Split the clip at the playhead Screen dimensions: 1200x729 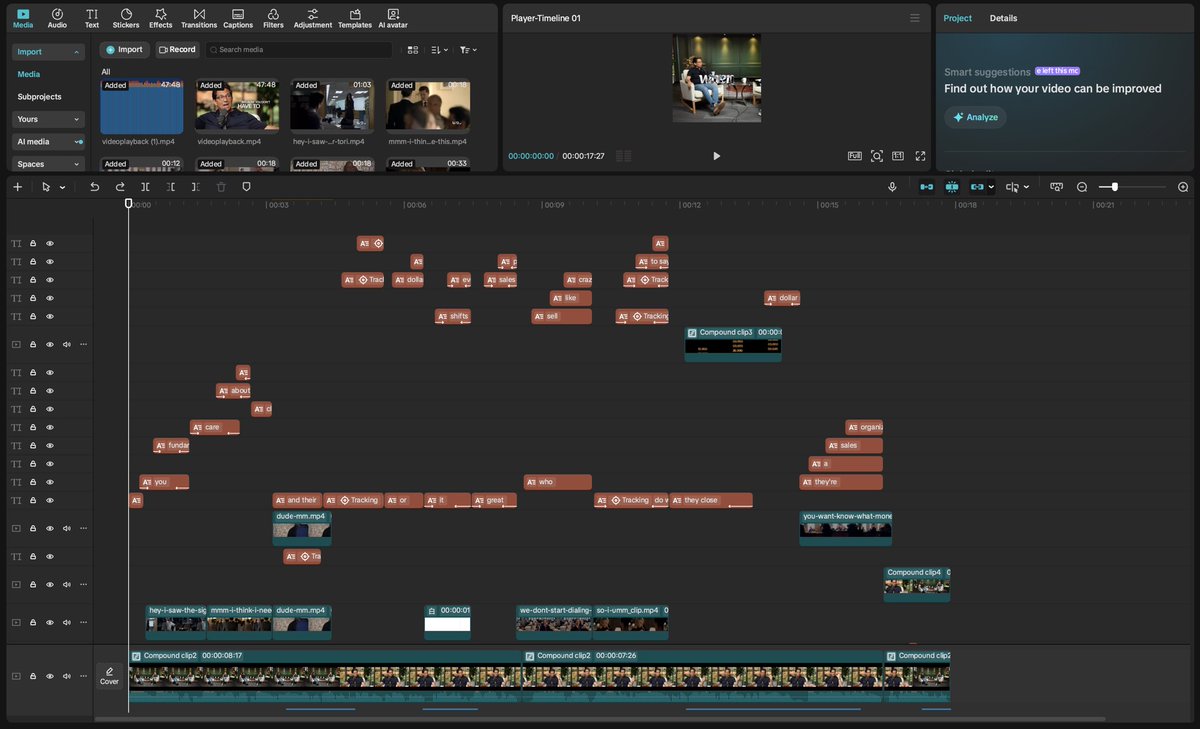(x=146, y=187)
